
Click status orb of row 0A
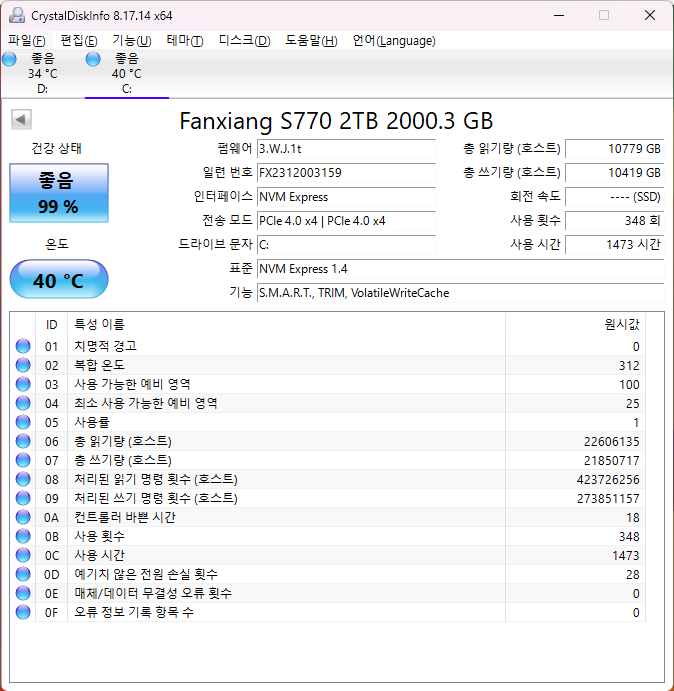[x=23, y=517]
